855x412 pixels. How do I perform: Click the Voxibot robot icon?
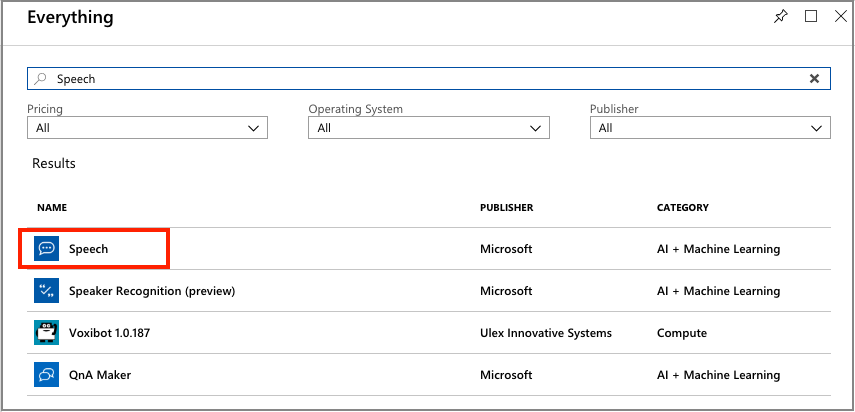(x=46, y=333)
